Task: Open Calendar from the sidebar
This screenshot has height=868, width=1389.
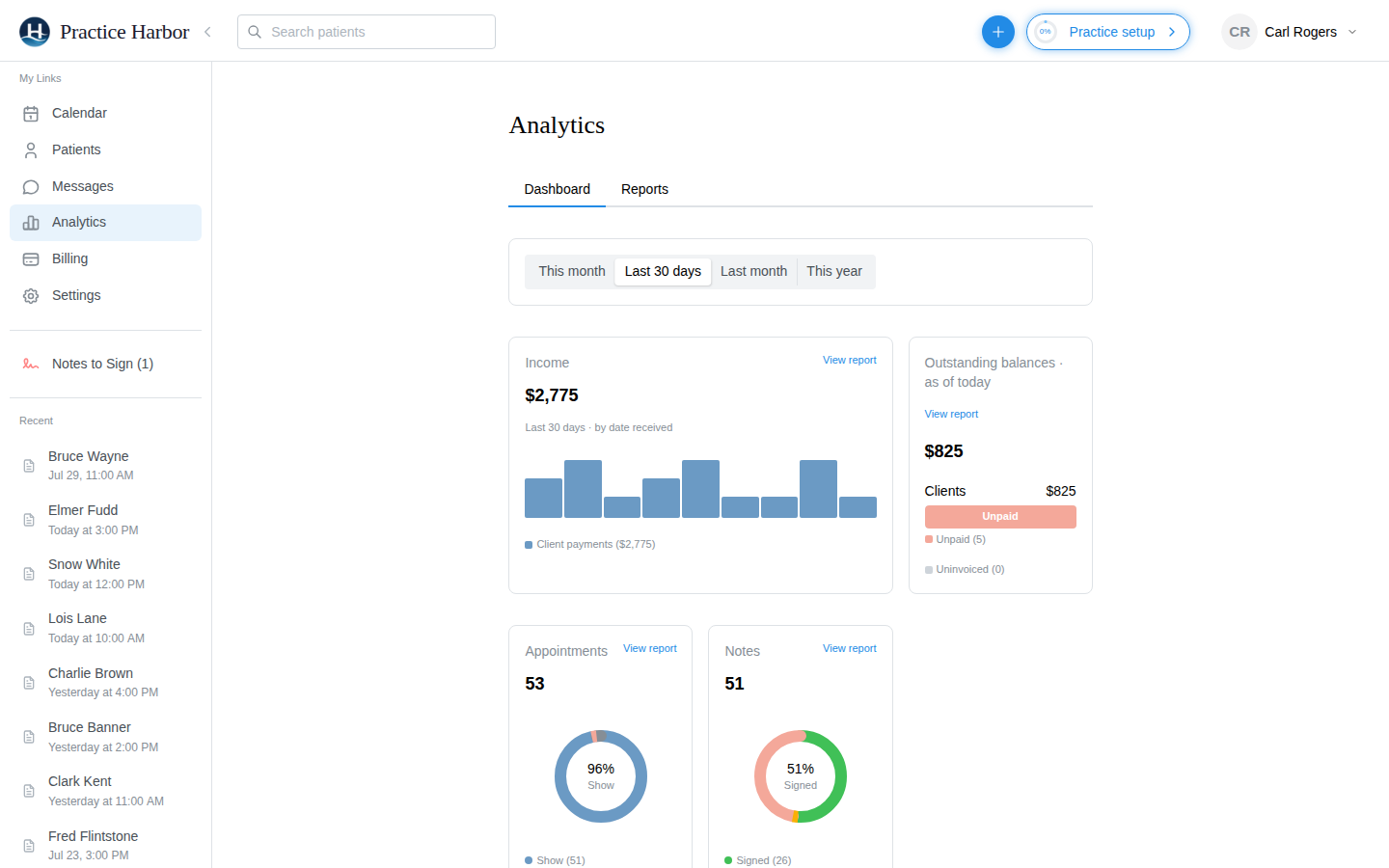Action: (x=106, y=113)
